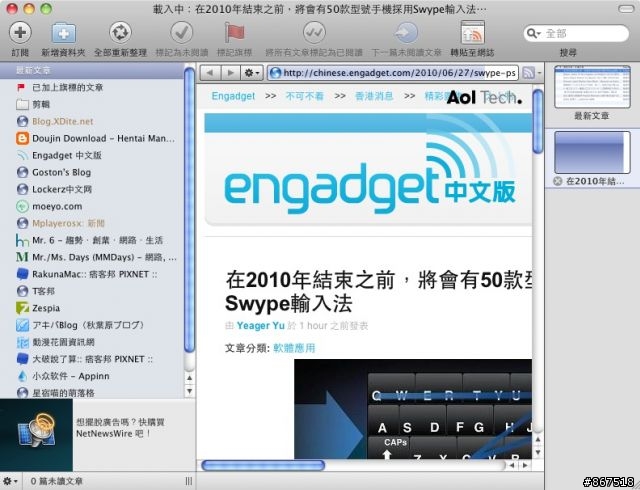The height and width of the screenshot is (490, 640).
Task: Click the 香港消息 navigation link
Action: click(x=374, y=96)
